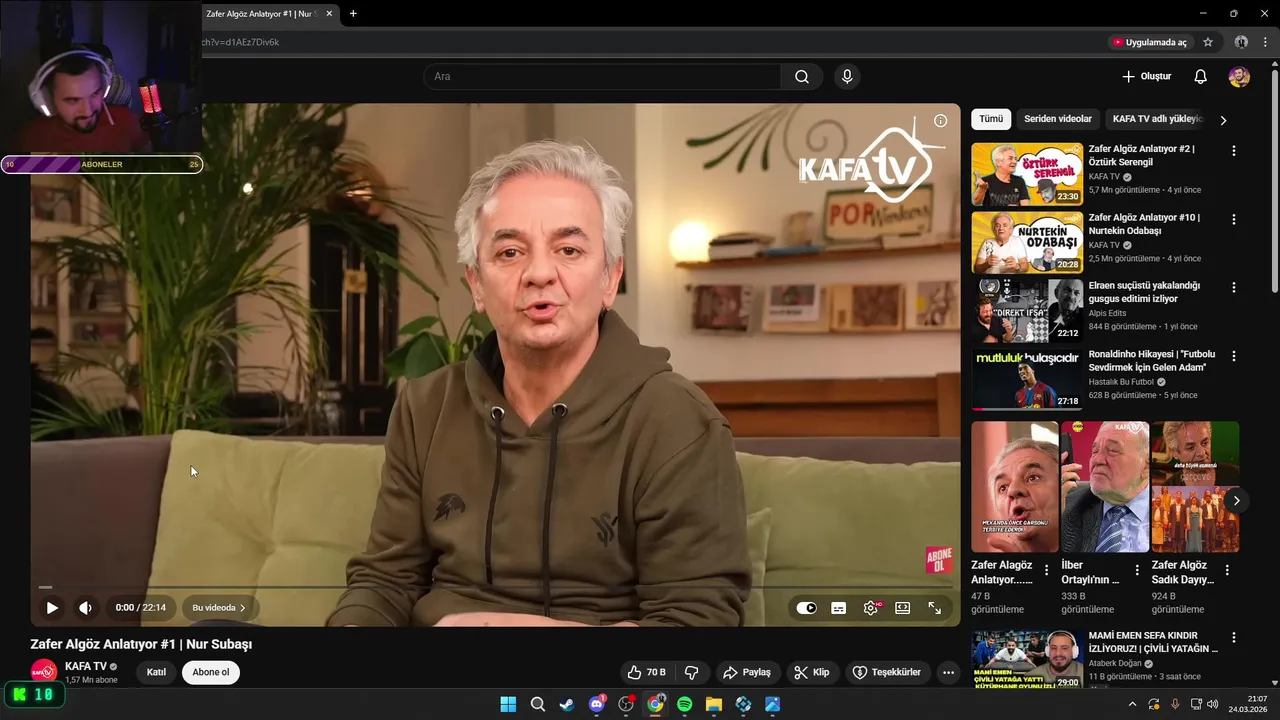Show next shorts with carousel arrow

1236,501
